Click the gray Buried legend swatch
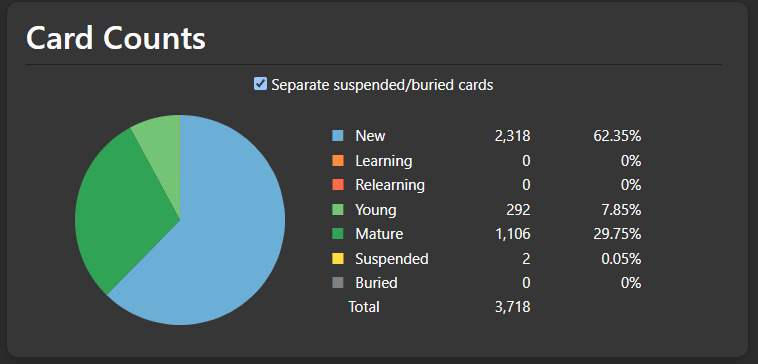This screenshot has width=758, height=364. point(338,283)
